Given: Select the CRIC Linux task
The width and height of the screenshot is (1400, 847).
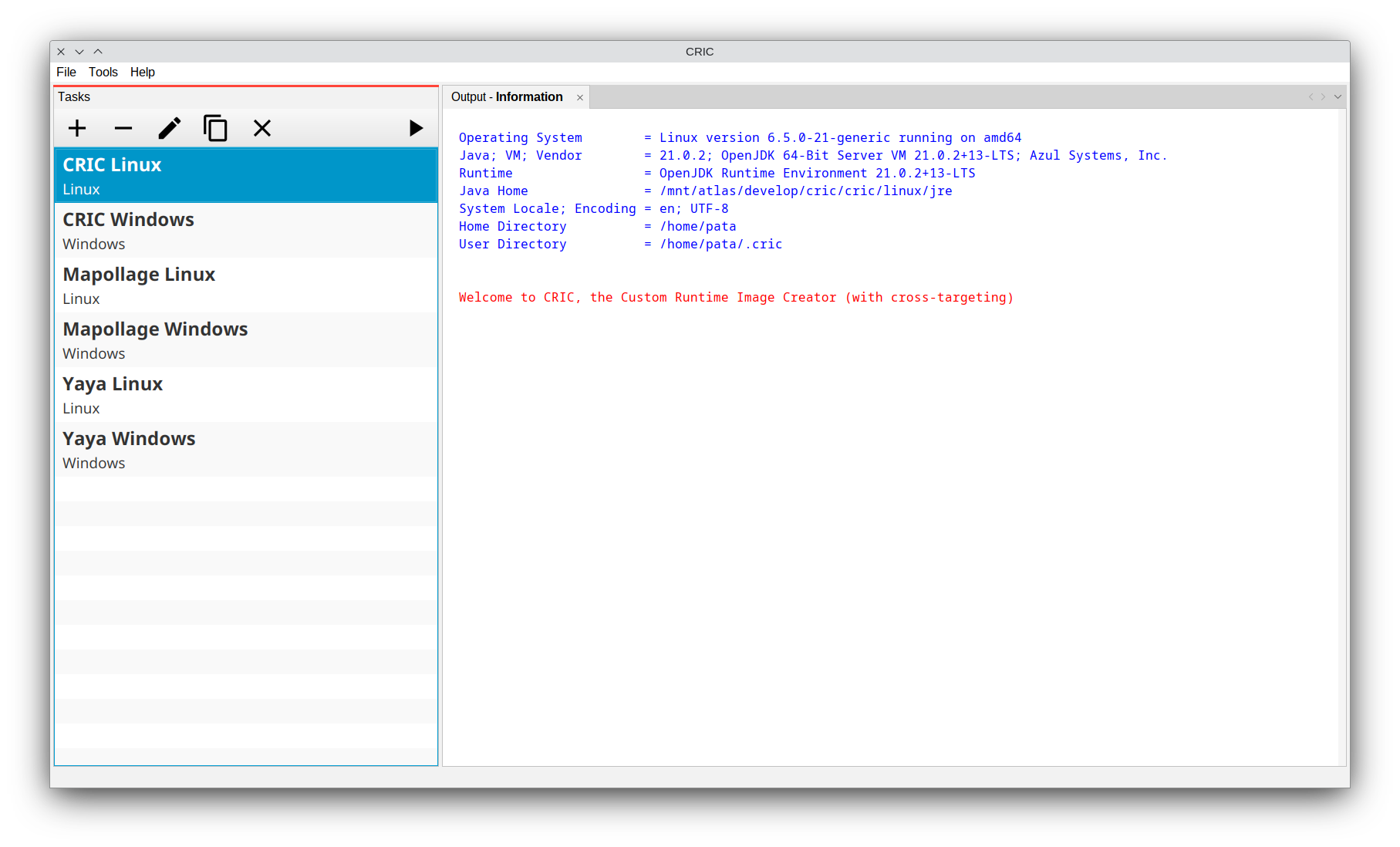Looking at the screenshot, I should [x=246, y=176].
